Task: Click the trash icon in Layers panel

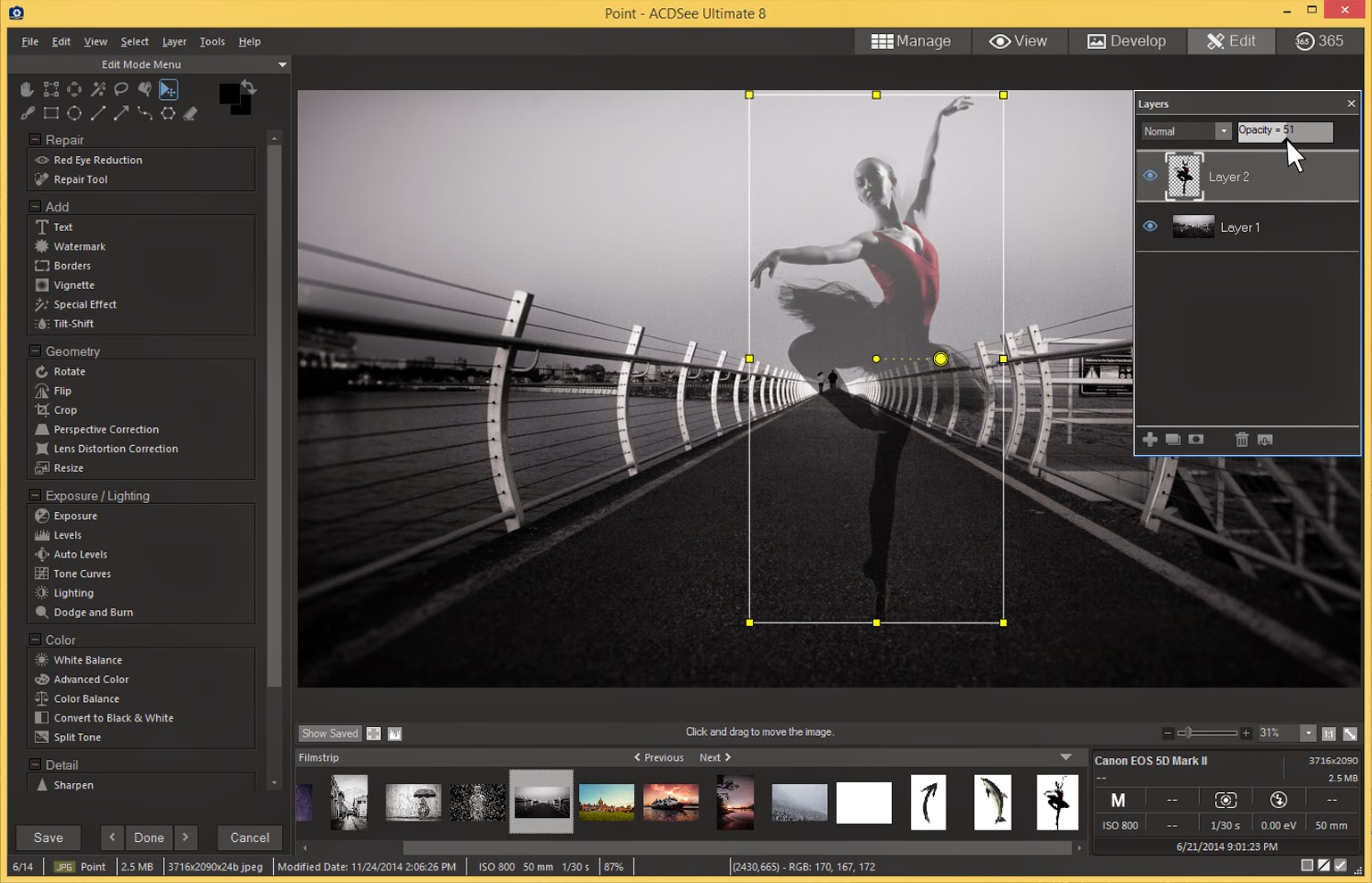Action: (1241, 440)
